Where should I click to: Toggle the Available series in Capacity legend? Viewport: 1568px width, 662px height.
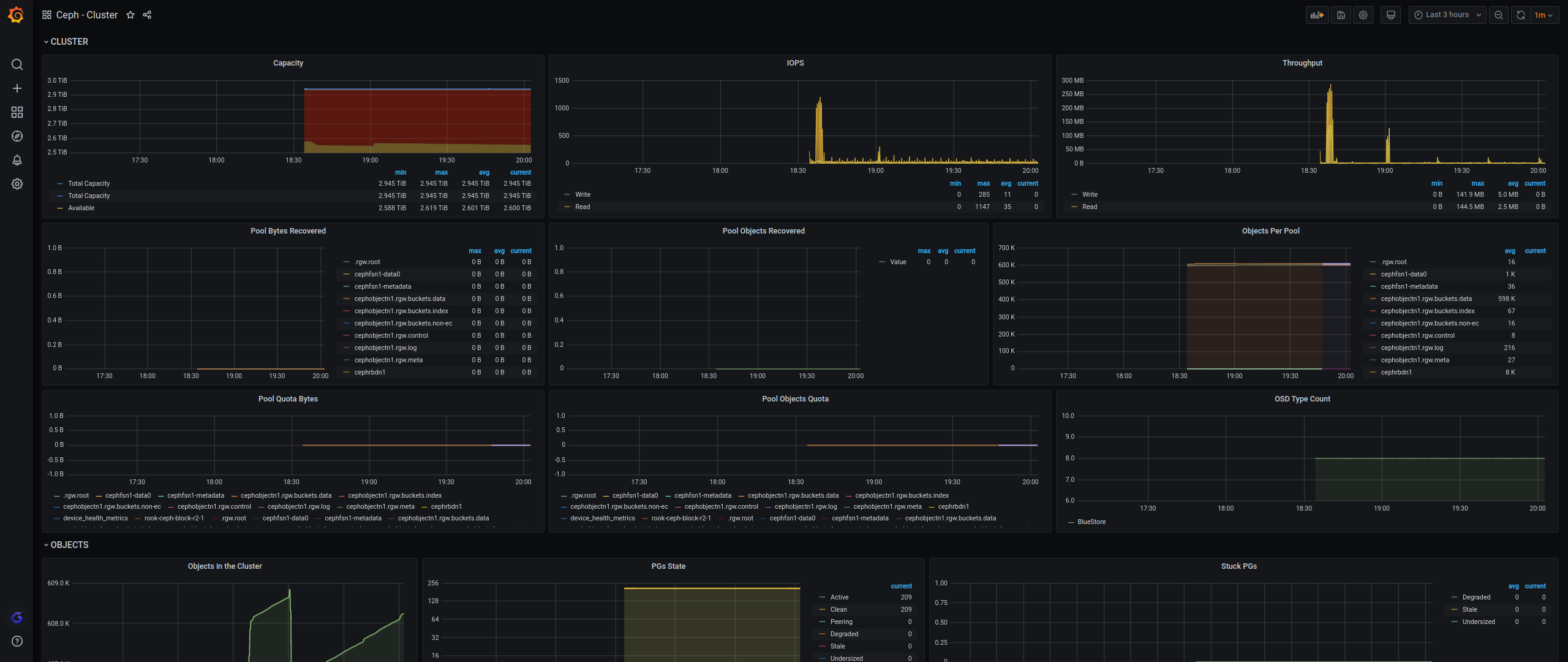[x=81, y=208]
